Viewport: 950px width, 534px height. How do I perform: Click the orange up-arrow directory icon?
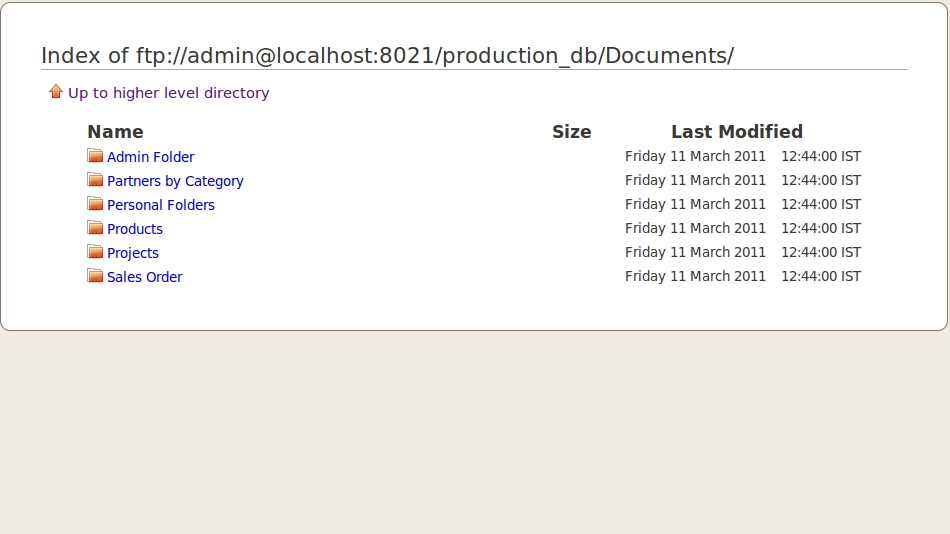(x=56, y=92)
